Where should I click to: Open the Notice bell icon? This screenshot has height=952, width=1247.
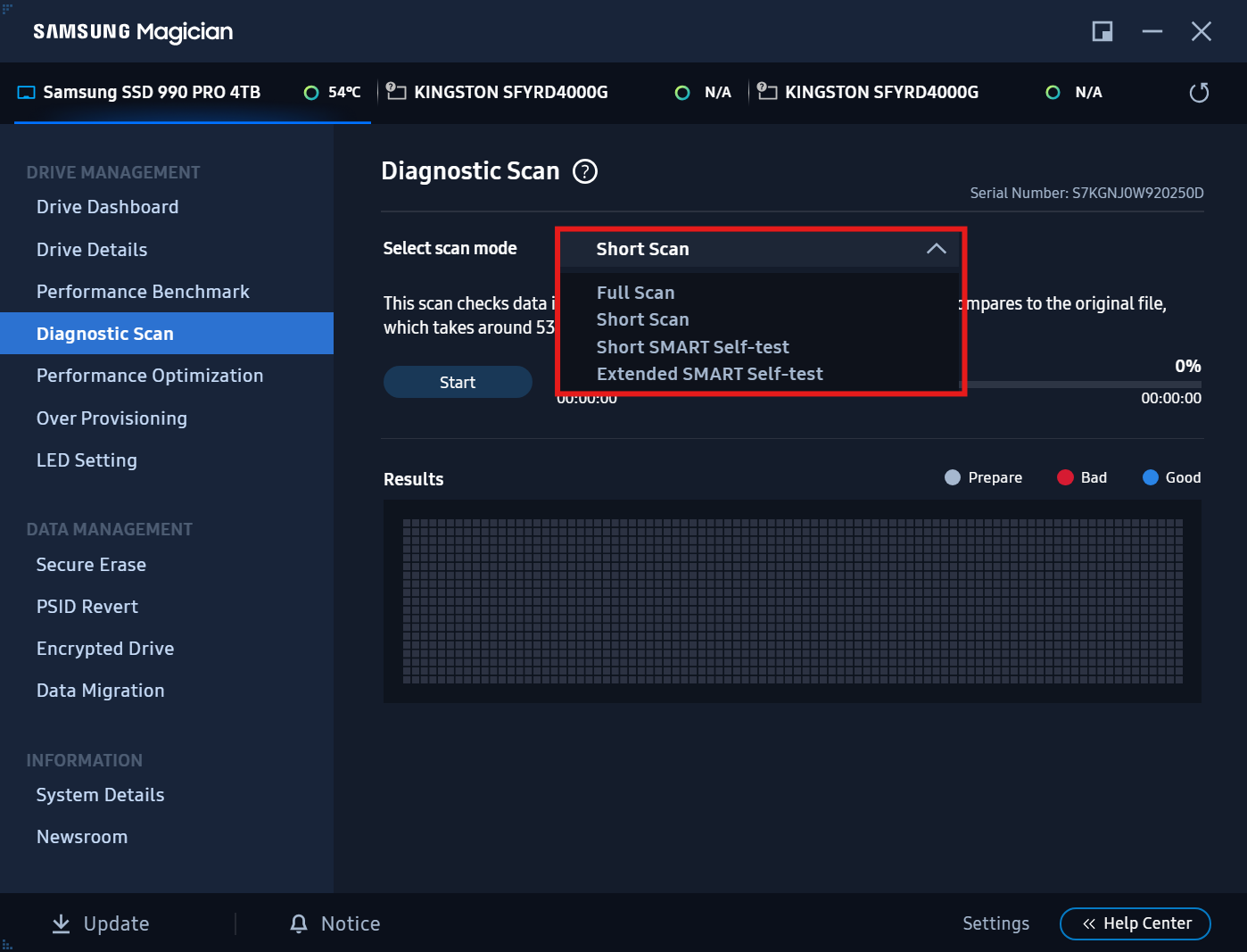(299, 924)
